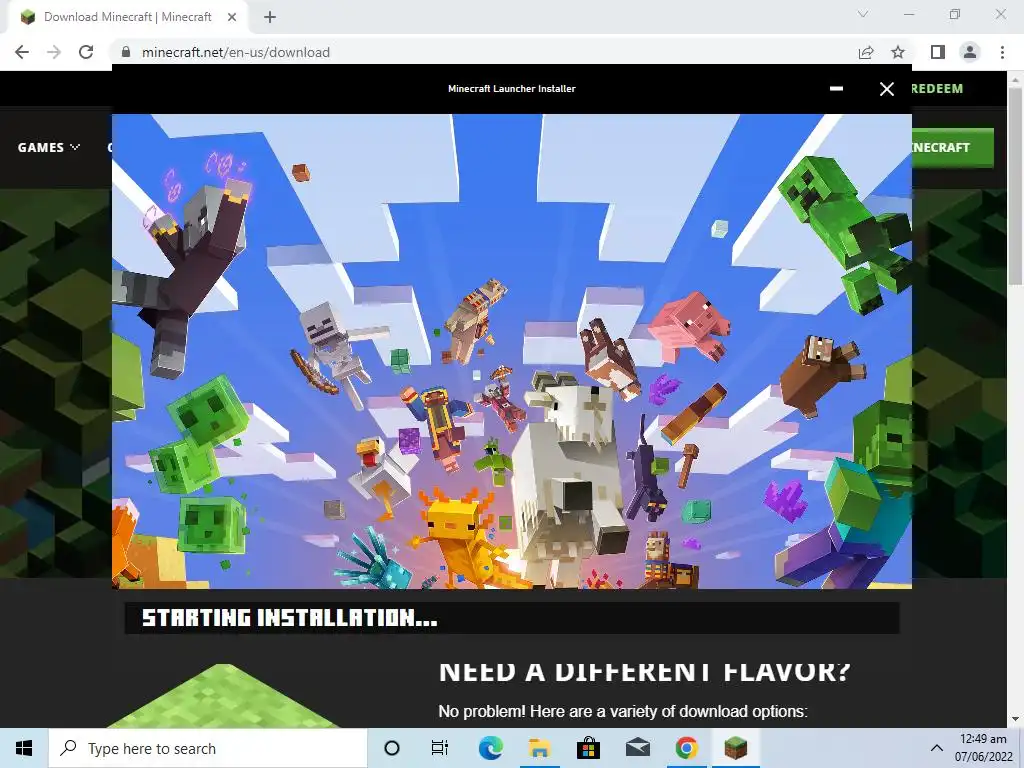Click the 'No problem! Here are a variety' text

[622, 711]
